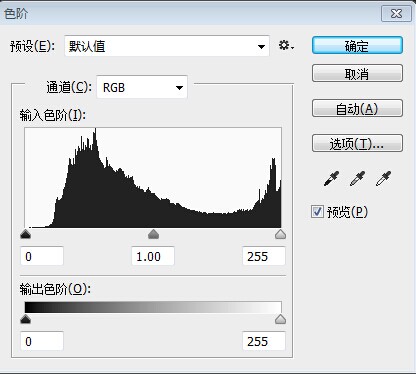
Task: Click the 自动(A) button
Action: 357,108
